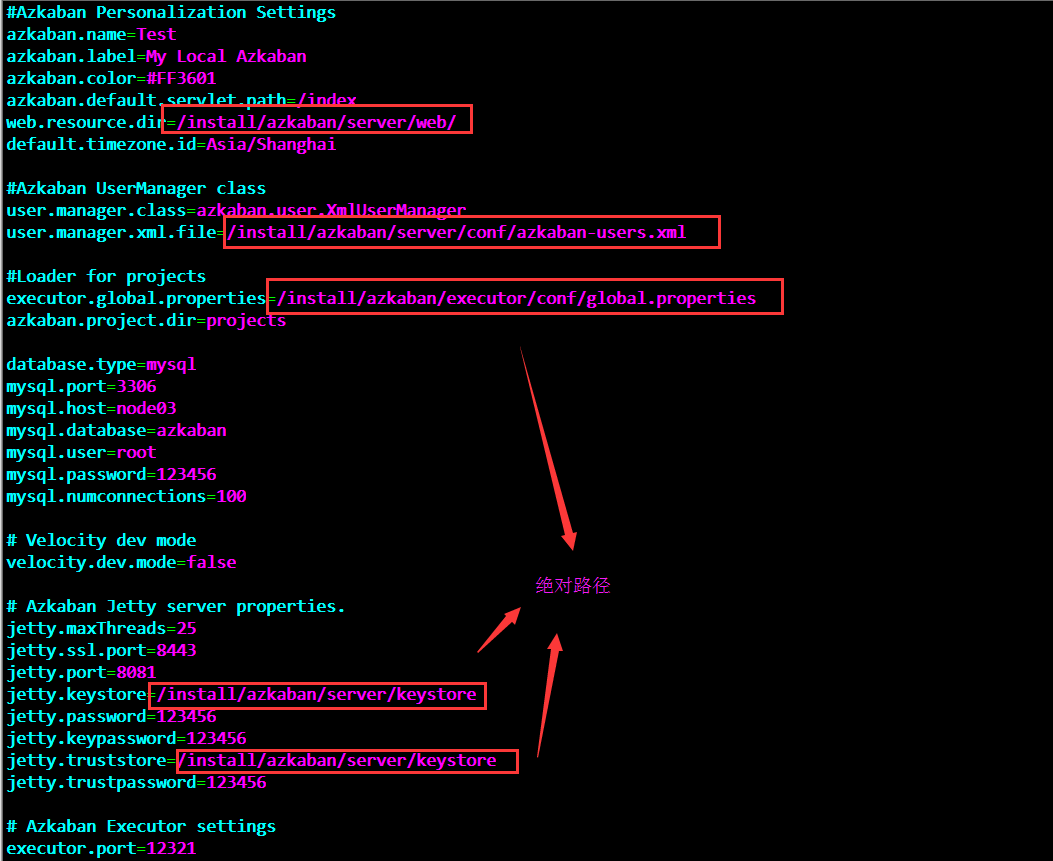Click the "user.manager.xml.file" property line

[x=347, y=232]
